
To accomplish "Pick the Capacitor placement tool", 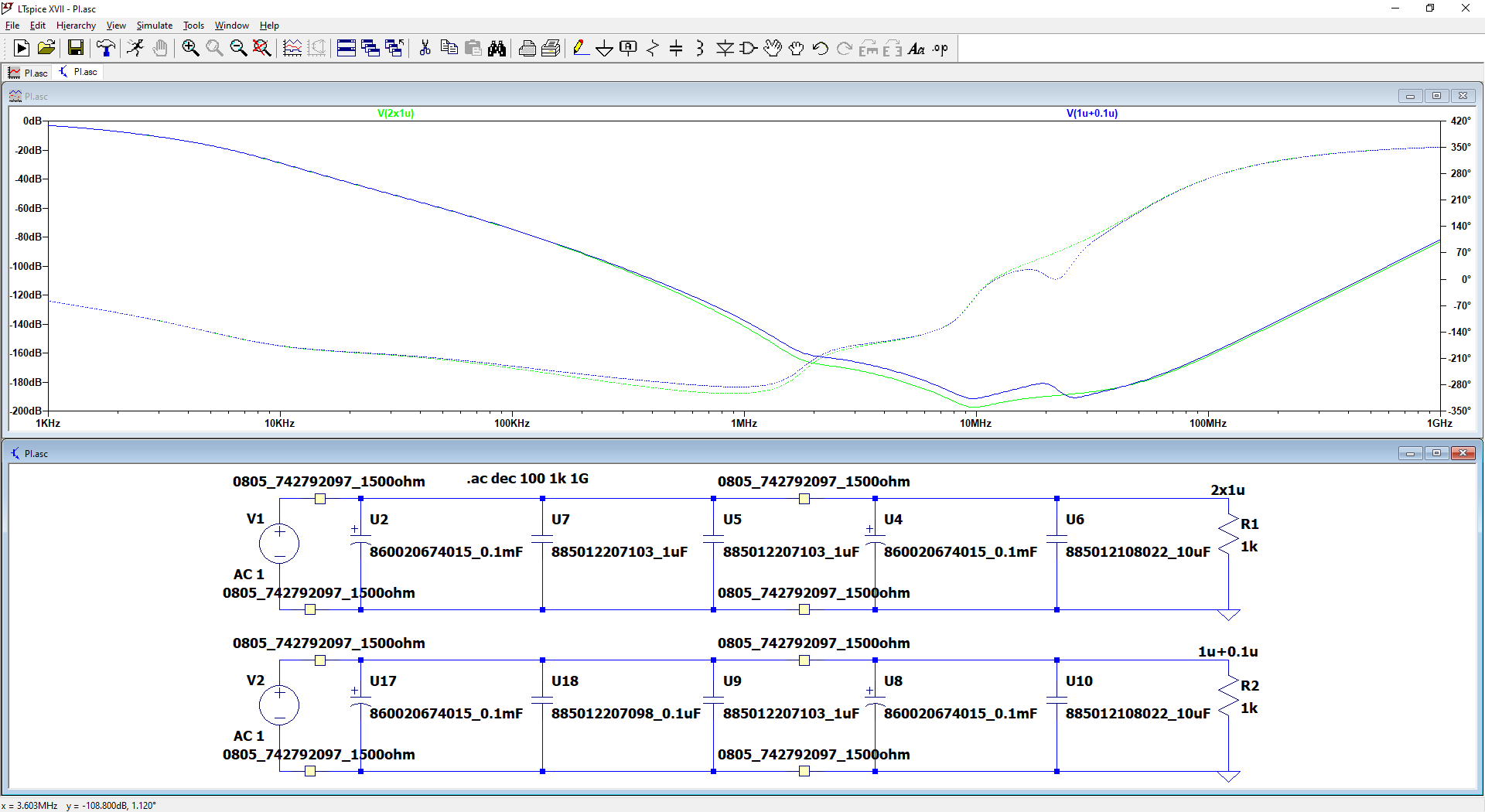I will coord(676,49).
